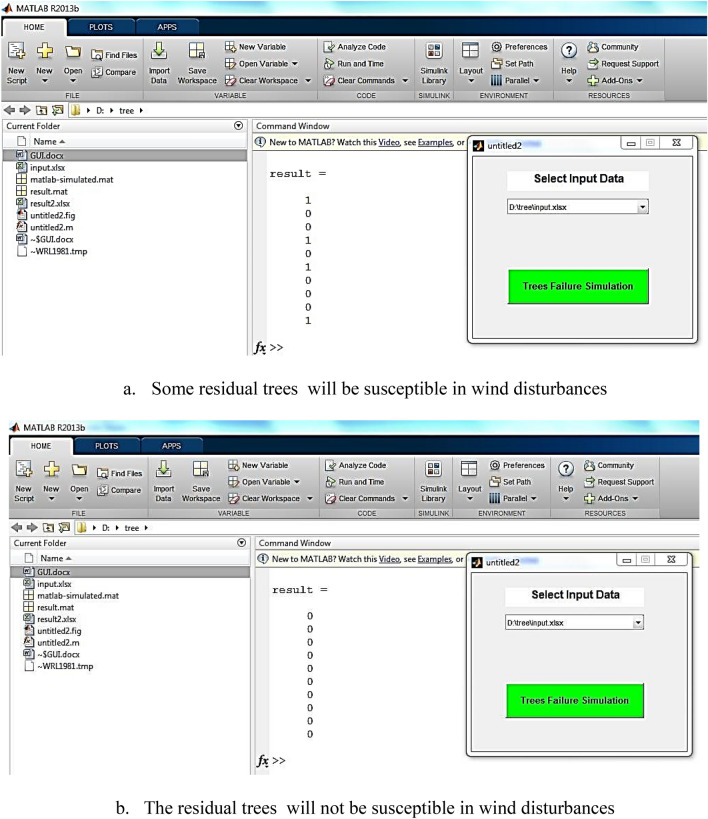Expand Current Folder panel menu in lower window
708x819 pixels.
pyautogui.click(x=242, y=543)
